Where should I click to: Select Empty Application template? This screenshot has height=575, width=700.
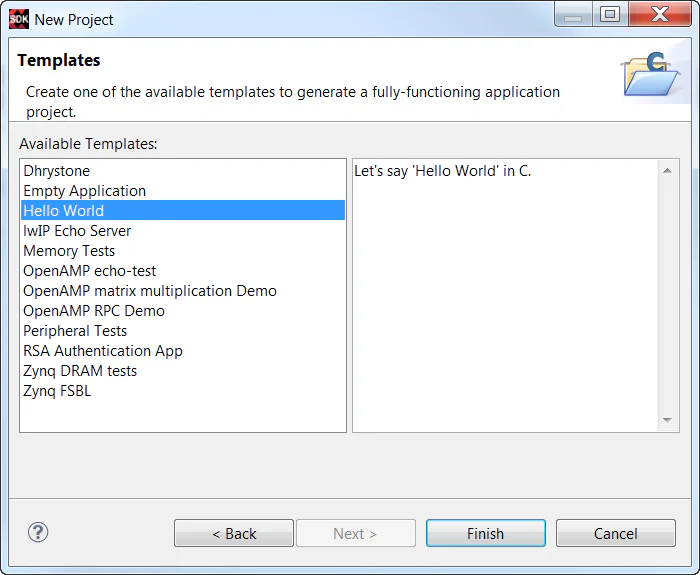click(85, 191)
